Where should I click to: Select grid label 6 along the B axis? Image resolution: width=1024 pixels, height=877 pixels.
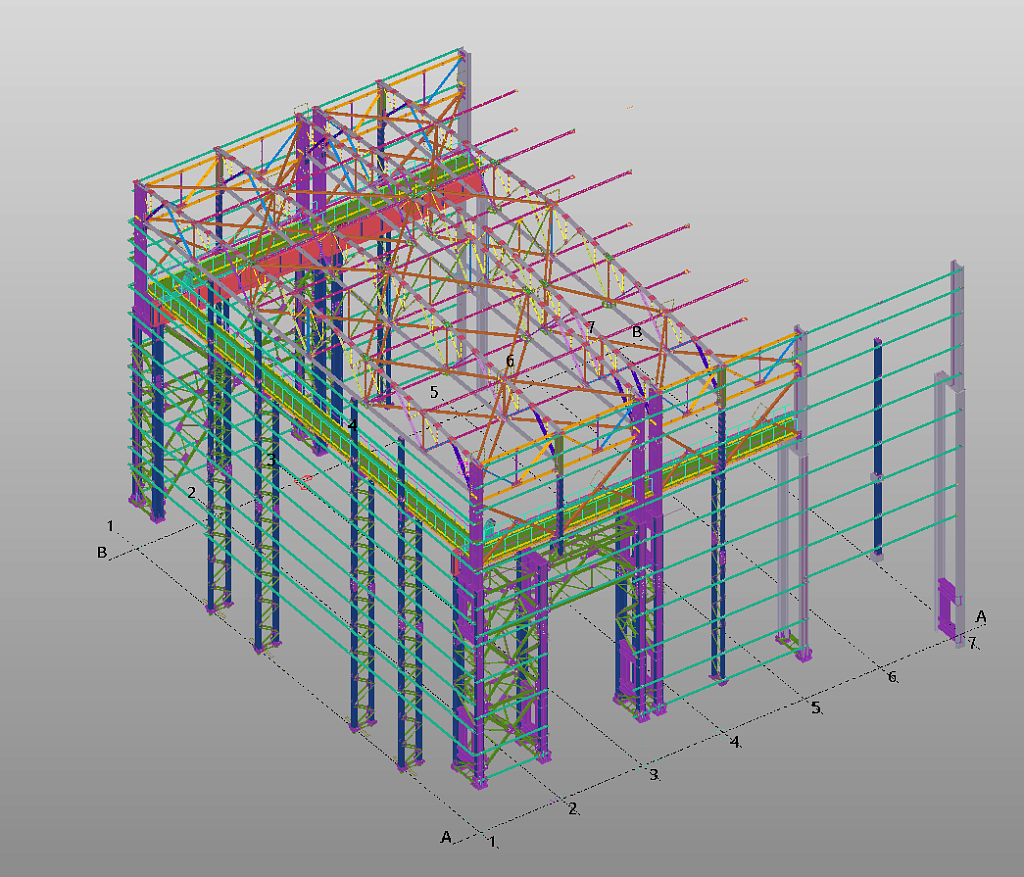[510, 360]
